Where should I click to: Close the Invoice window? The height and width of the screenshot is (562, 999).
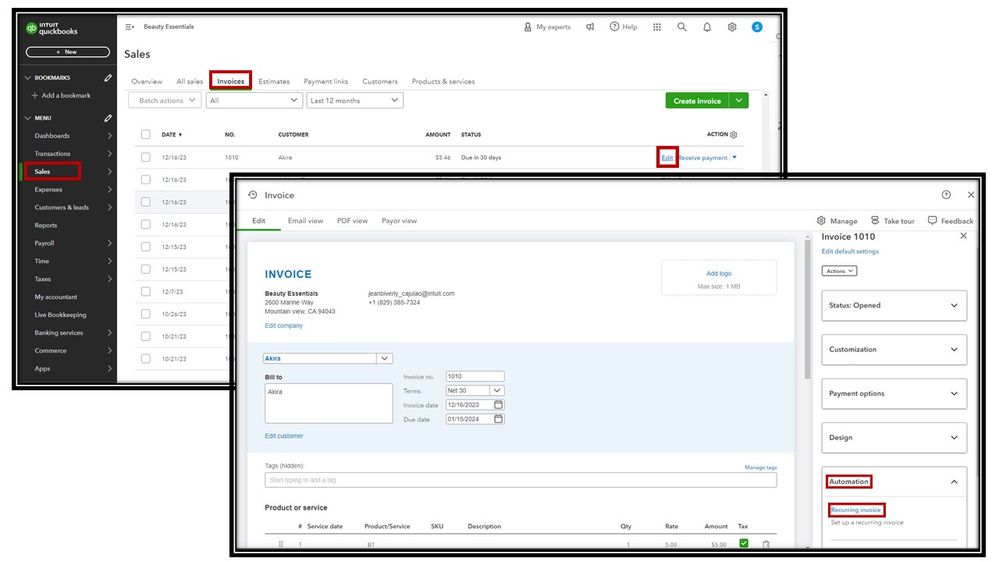click(970, 194)
